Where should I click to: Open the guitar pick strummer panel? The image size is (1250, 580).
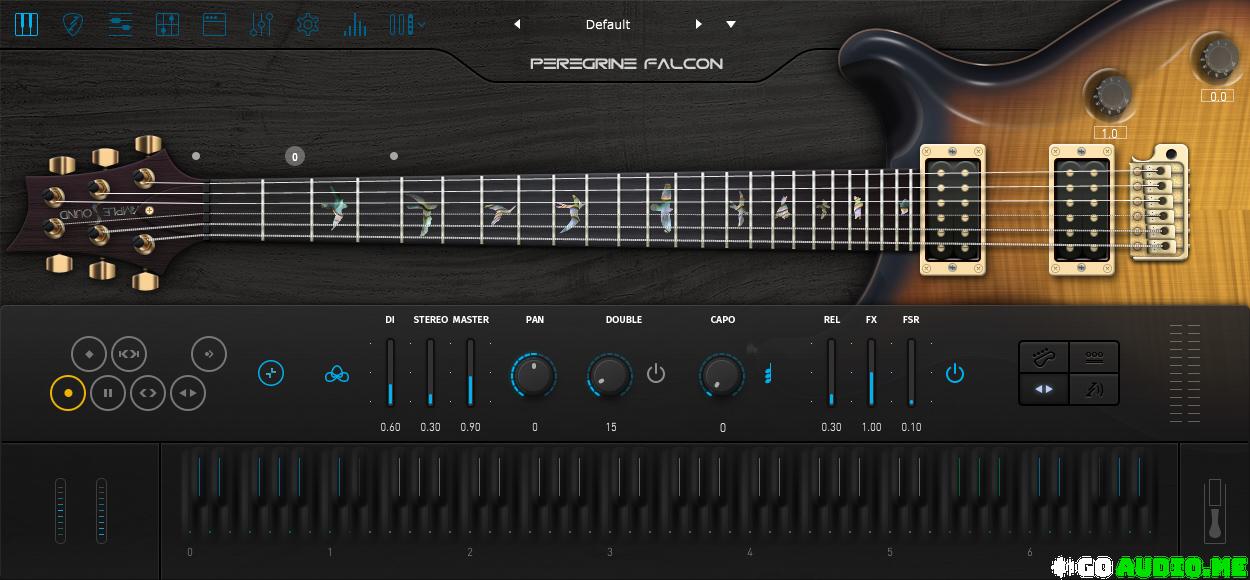pyautogui.click(x=73, y=25)
